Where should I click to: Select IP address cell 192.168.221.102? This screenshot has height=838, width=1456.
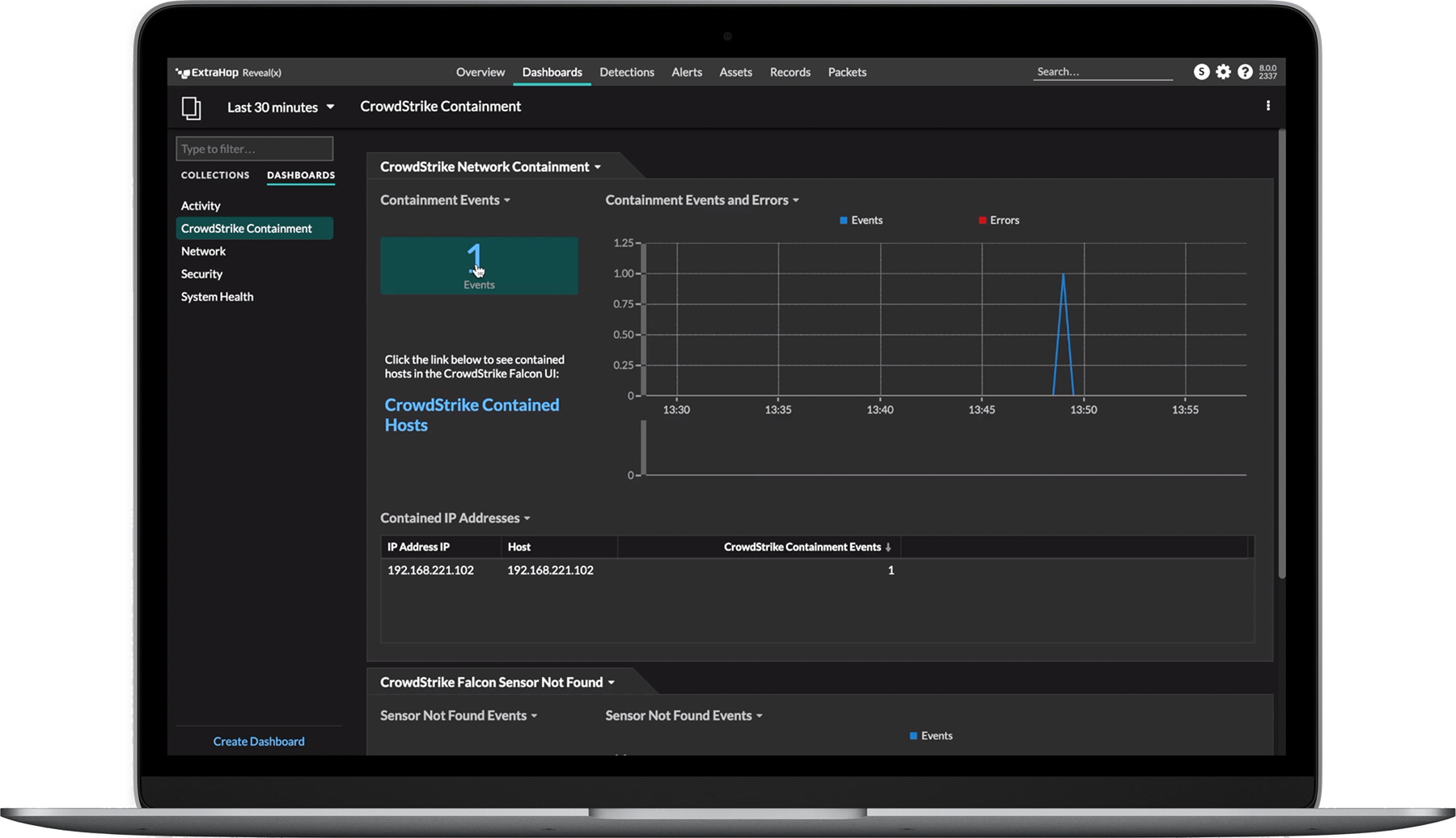430,570
